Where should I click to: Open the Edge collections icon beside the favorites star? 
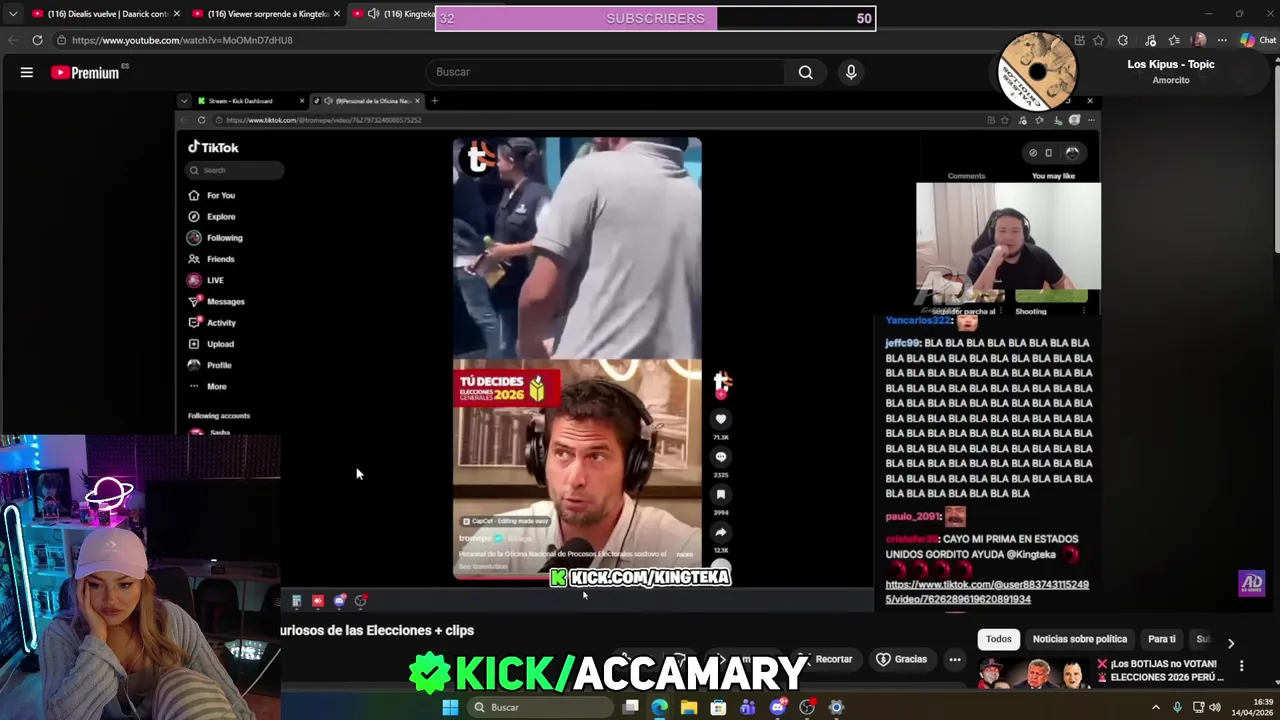pyautogui.click(x=1079, y=40)
